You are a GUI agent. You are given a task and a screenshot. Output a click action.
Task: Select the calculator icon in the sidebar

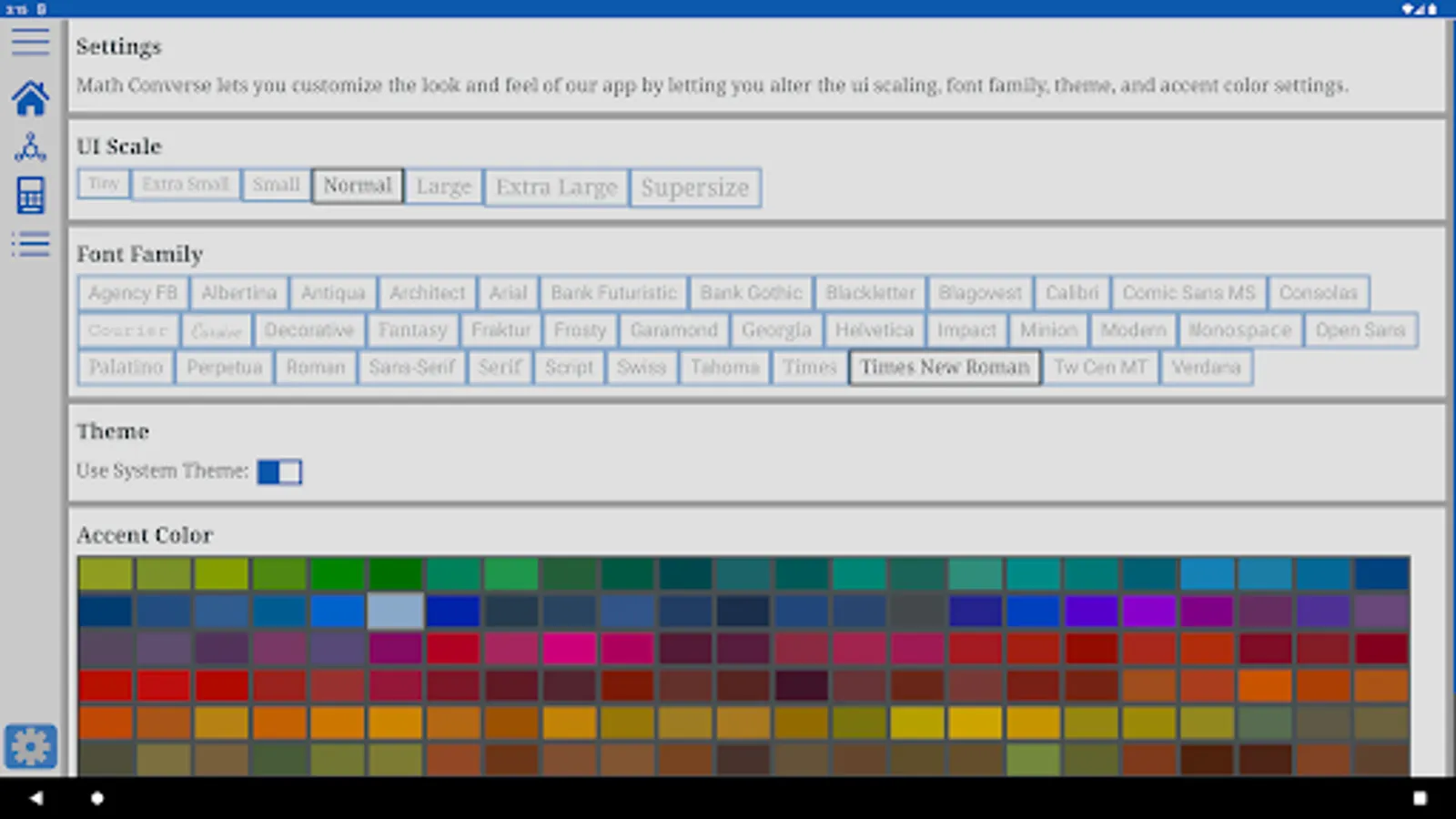point(30,196)
